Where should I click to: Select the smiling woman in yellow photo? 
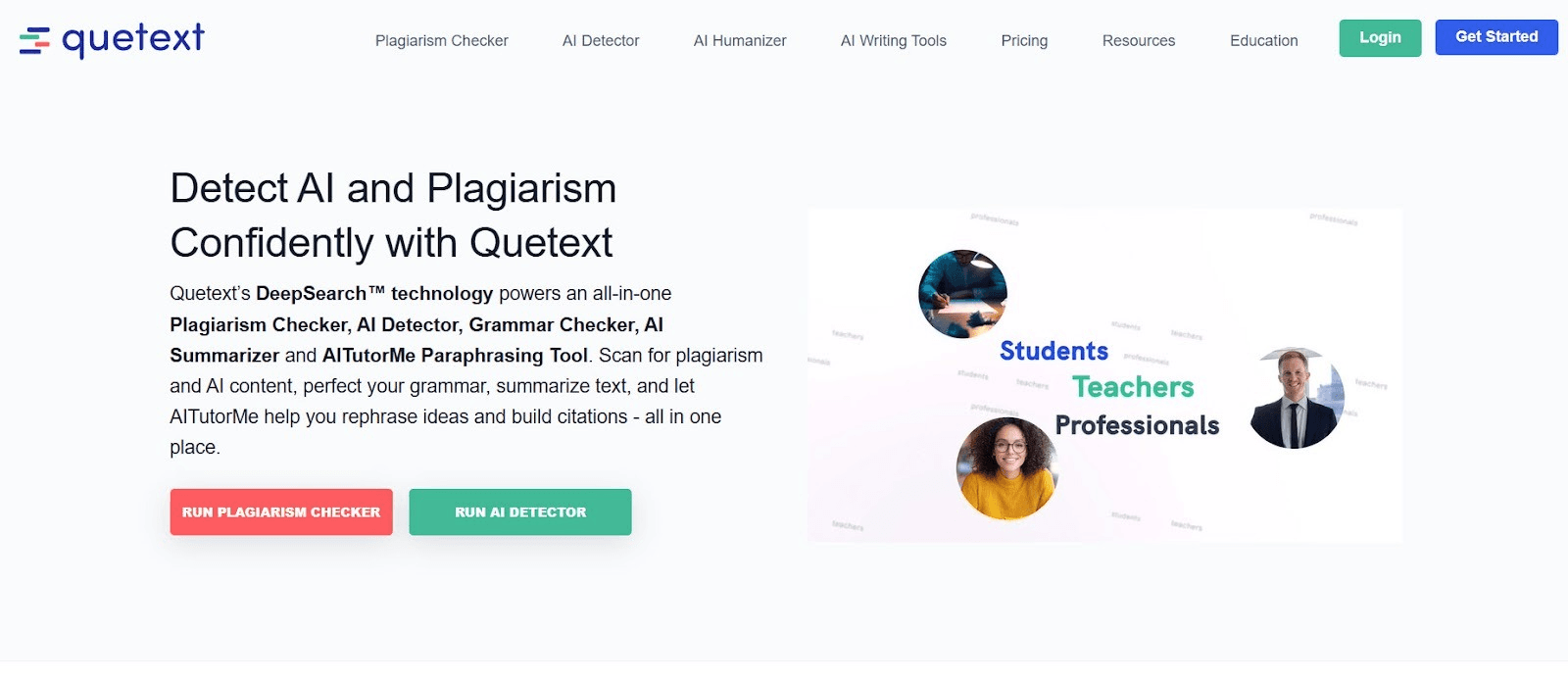(1005, 468)
